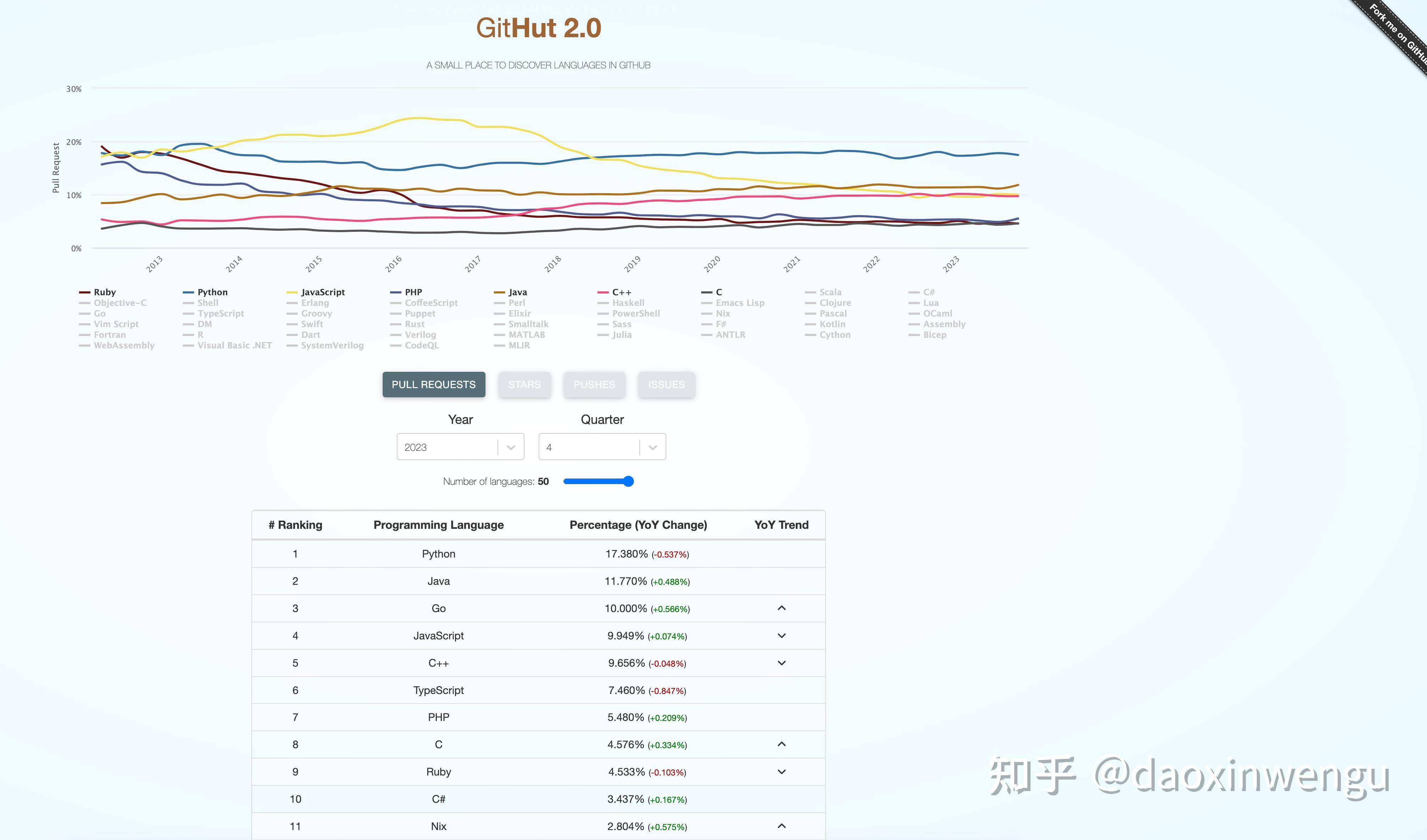Screen dimensions: 1427x840
Task: Show the Go series in the legend
Action: pyautogui.click(x=92, y=314)
